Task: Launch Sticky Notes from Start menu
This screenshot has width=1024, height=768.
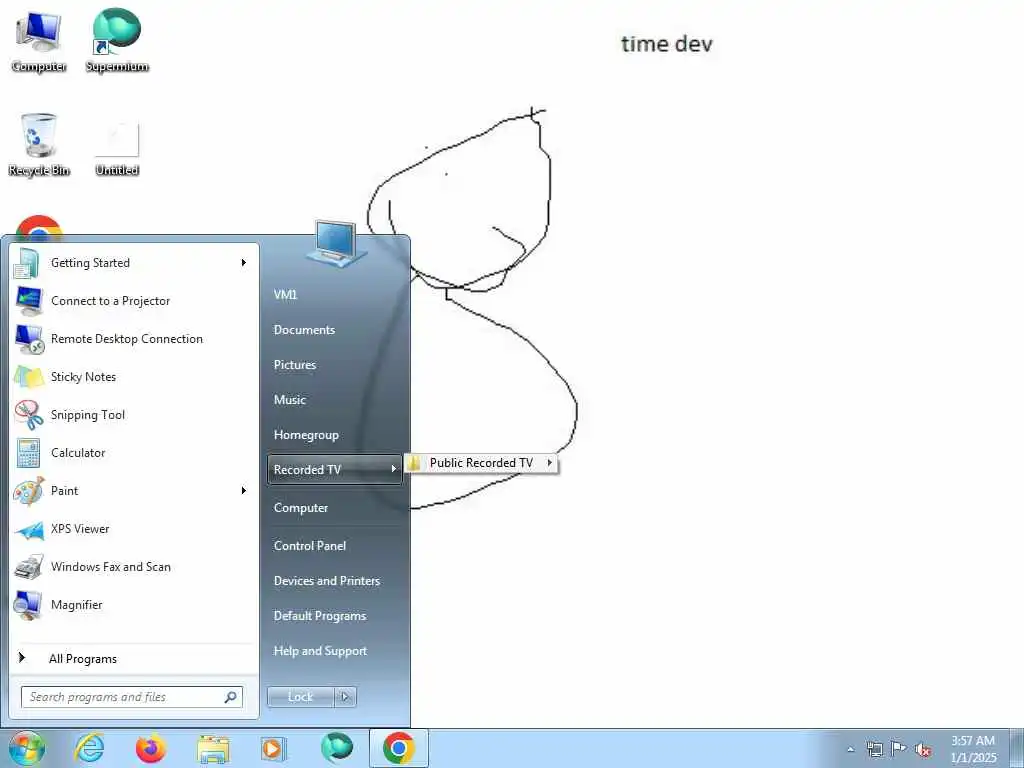Action: [84, 377]
